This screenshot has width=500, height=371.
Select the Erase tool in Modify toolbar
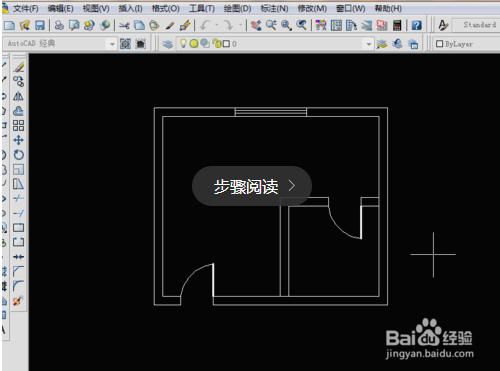point(19,67)
